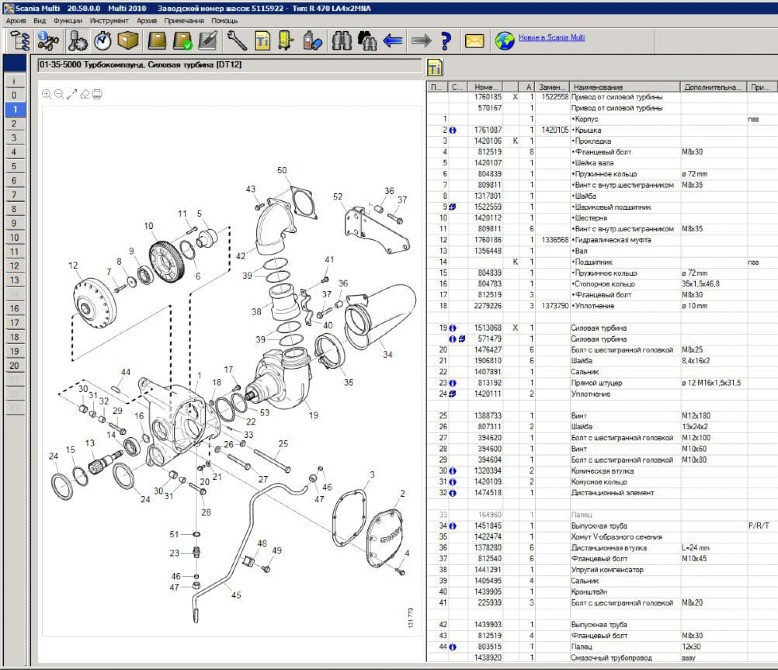Click the back arrow navigation icon
The image size is (778, 670).
click(393, 41)
